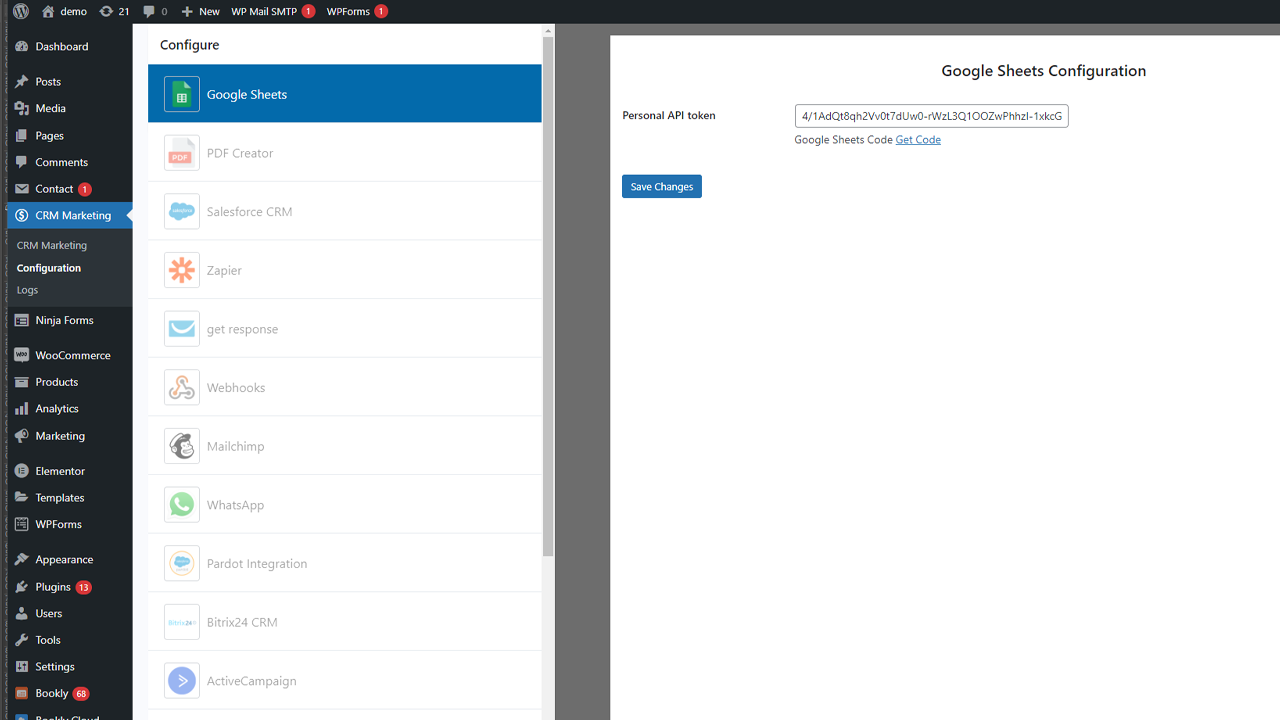
Task: Select the ActiveCampaign arrow icon
Action: tap(182, 681)
